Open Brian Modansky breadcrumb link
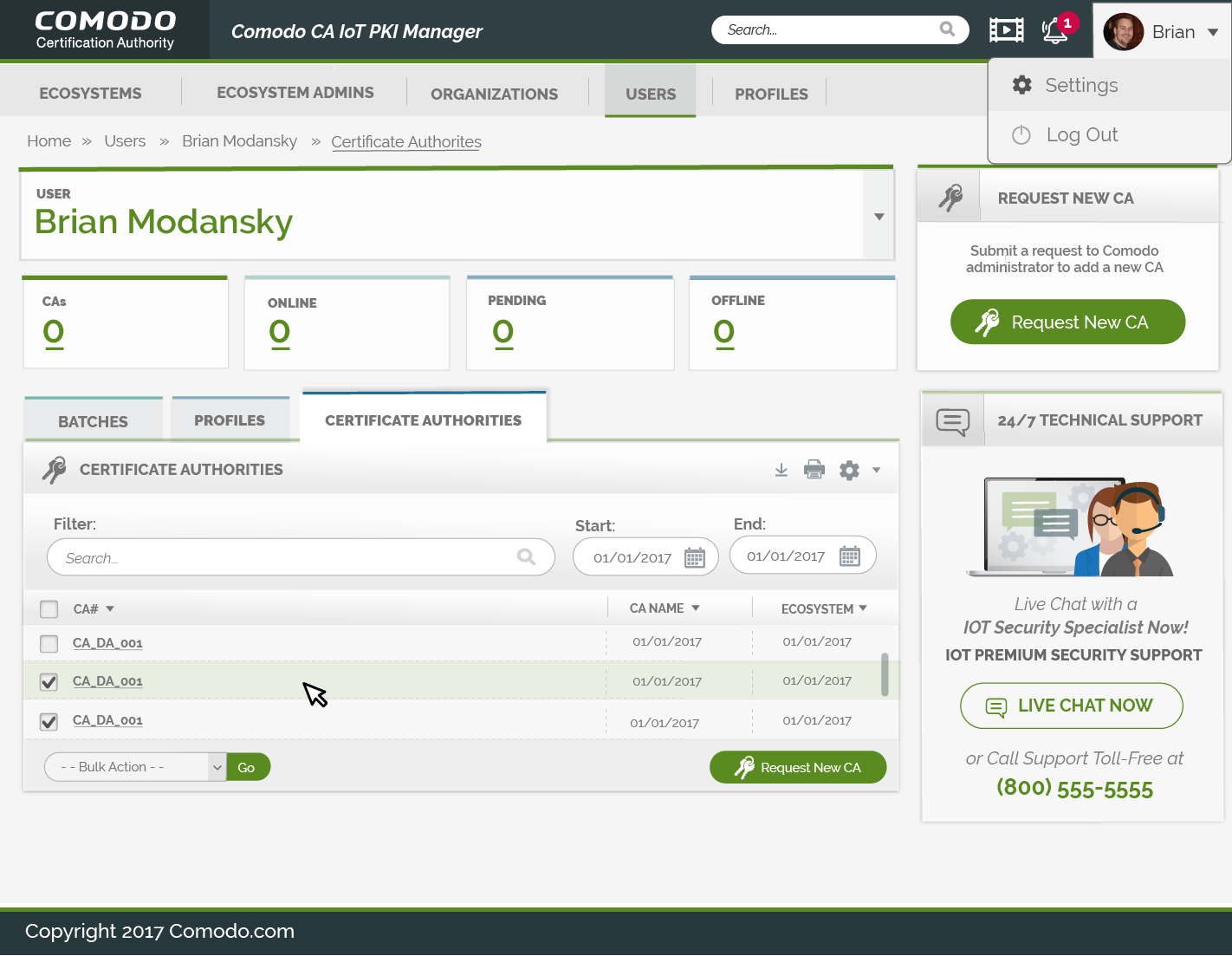This screenshot has width=1232, height=956. point(239,141)
